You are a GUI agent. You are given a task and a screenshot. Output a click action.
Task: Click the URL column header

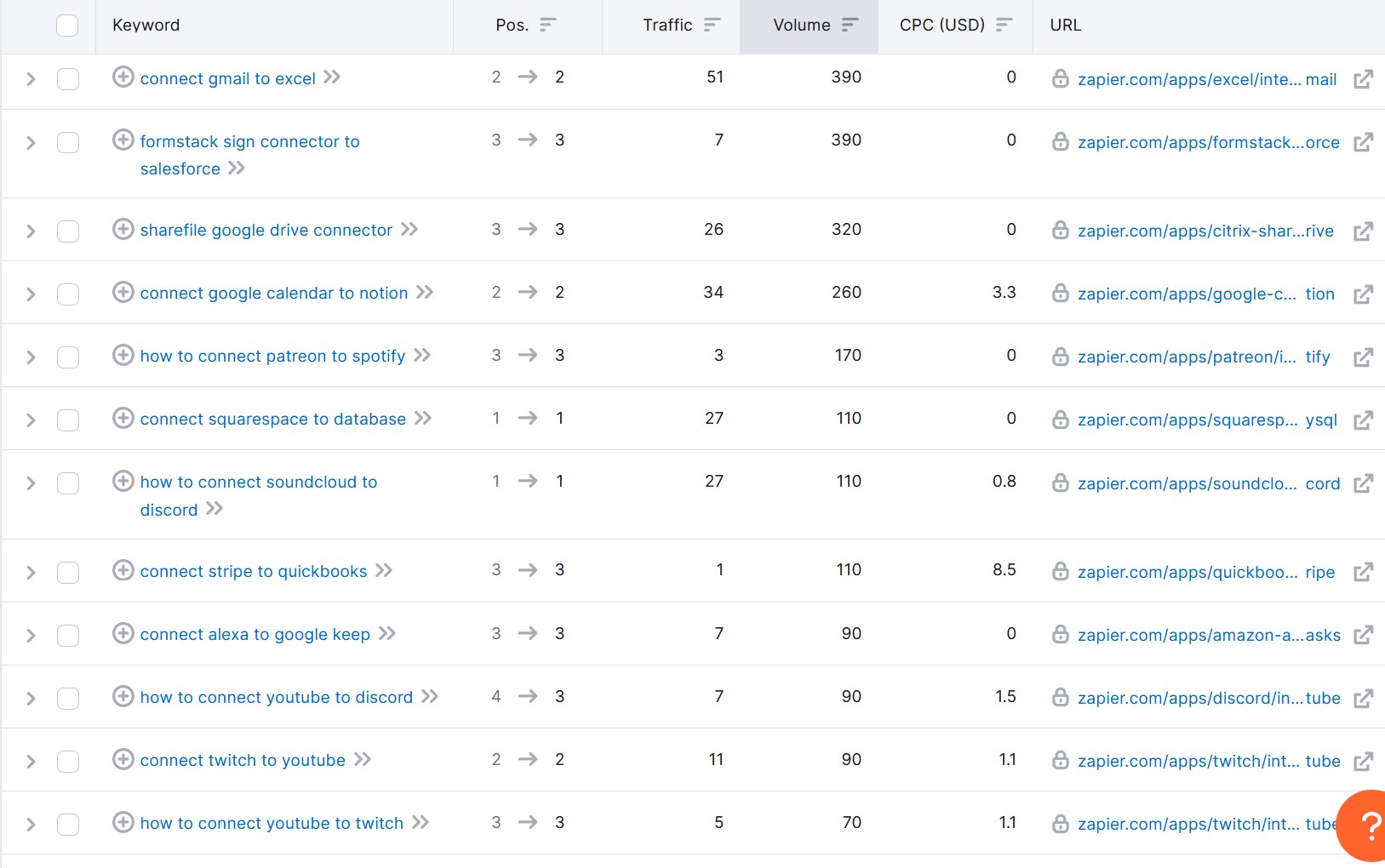click(x=1065, y=26)
